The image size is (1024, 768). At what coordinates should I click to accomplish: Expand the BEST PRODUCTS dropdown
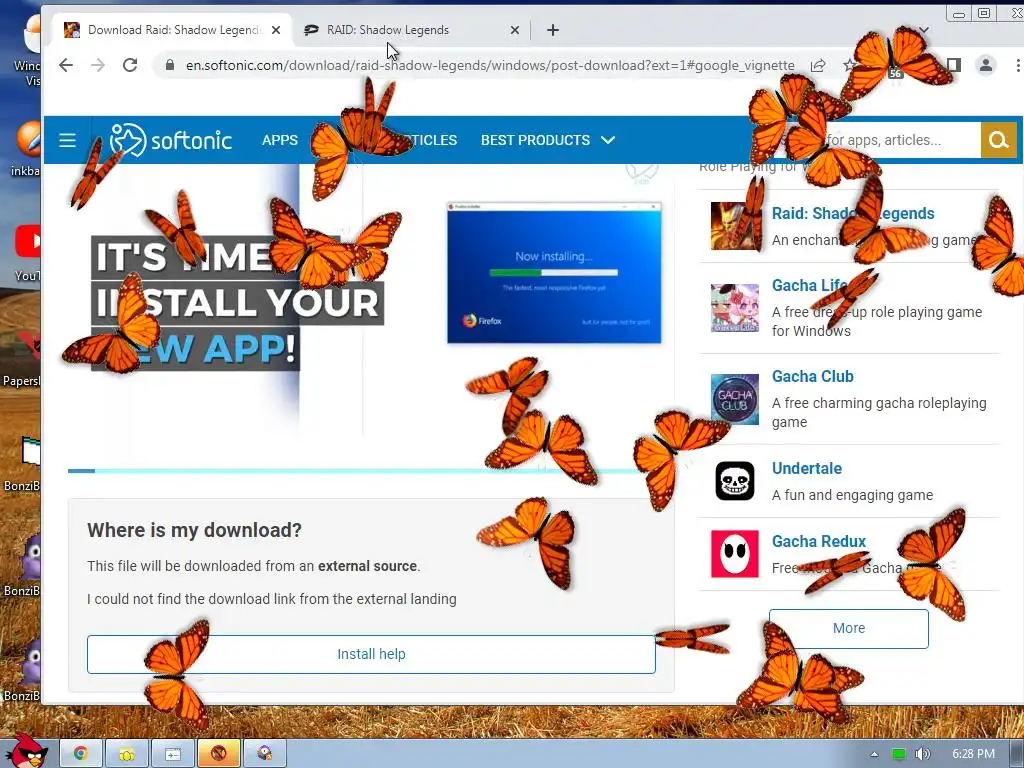[x=548, y=140]
